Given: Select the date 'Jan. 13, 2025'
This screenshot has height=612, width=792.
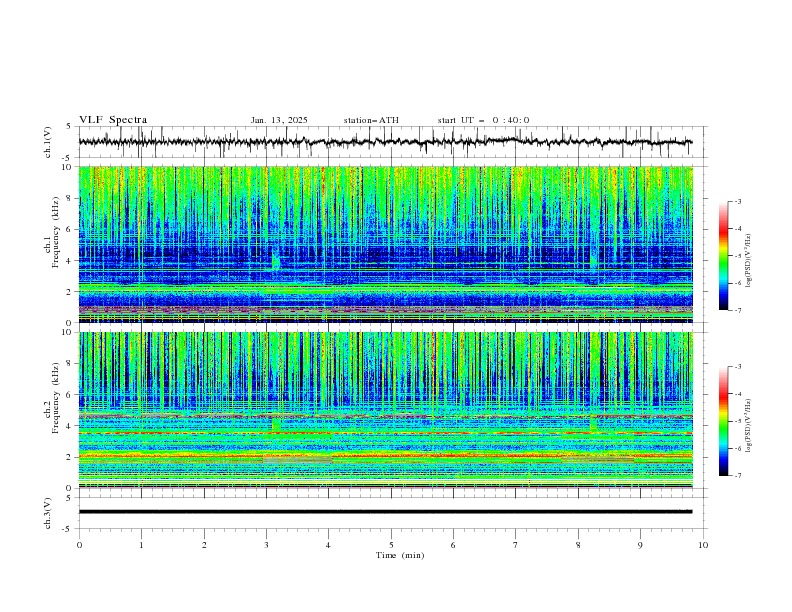Looking at the screenshot, I should (279, 120).
